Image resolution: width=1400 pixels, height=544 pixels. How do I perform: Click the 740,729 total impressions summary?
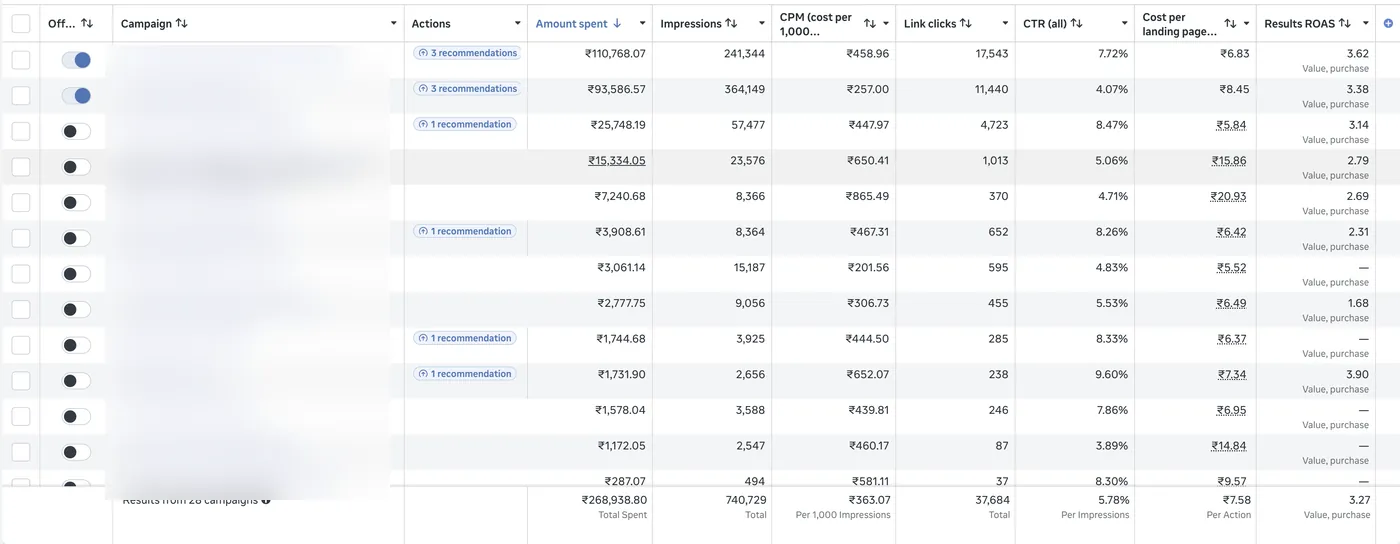pos(746,500)
